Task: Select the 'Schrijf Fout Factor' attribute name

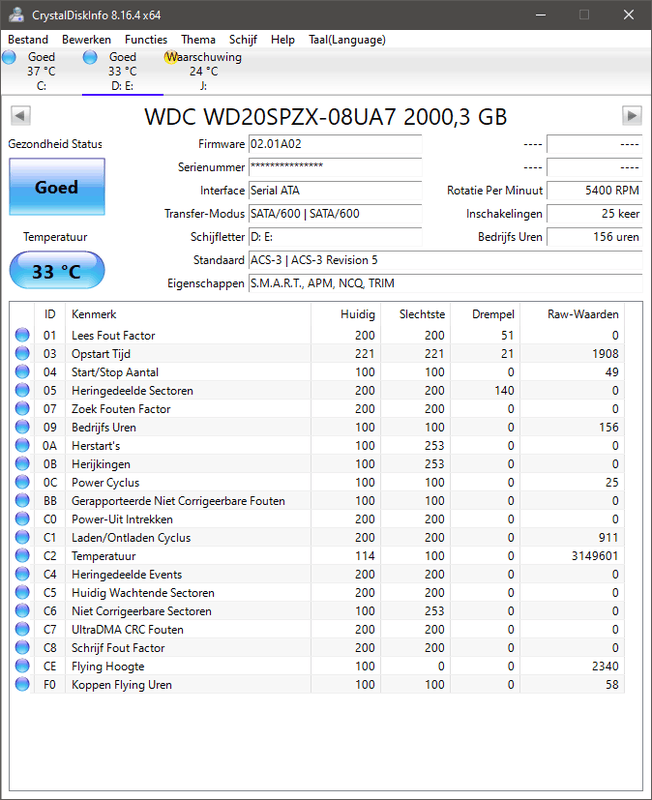Action: (118, 648)
